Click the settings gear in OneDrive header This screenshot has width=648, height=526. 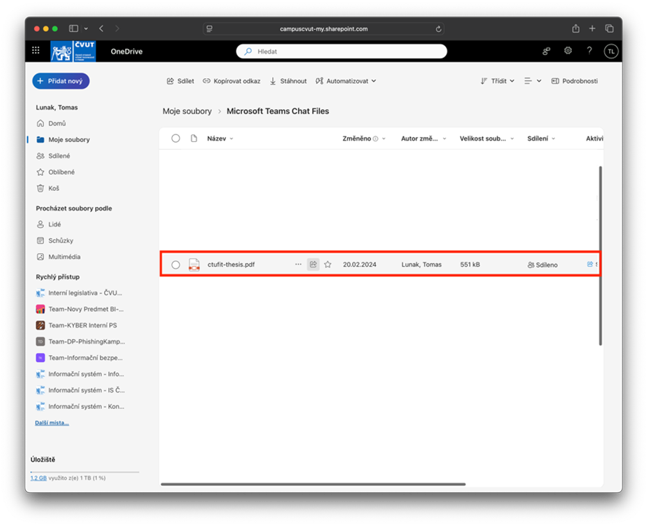tap(568, 50)
